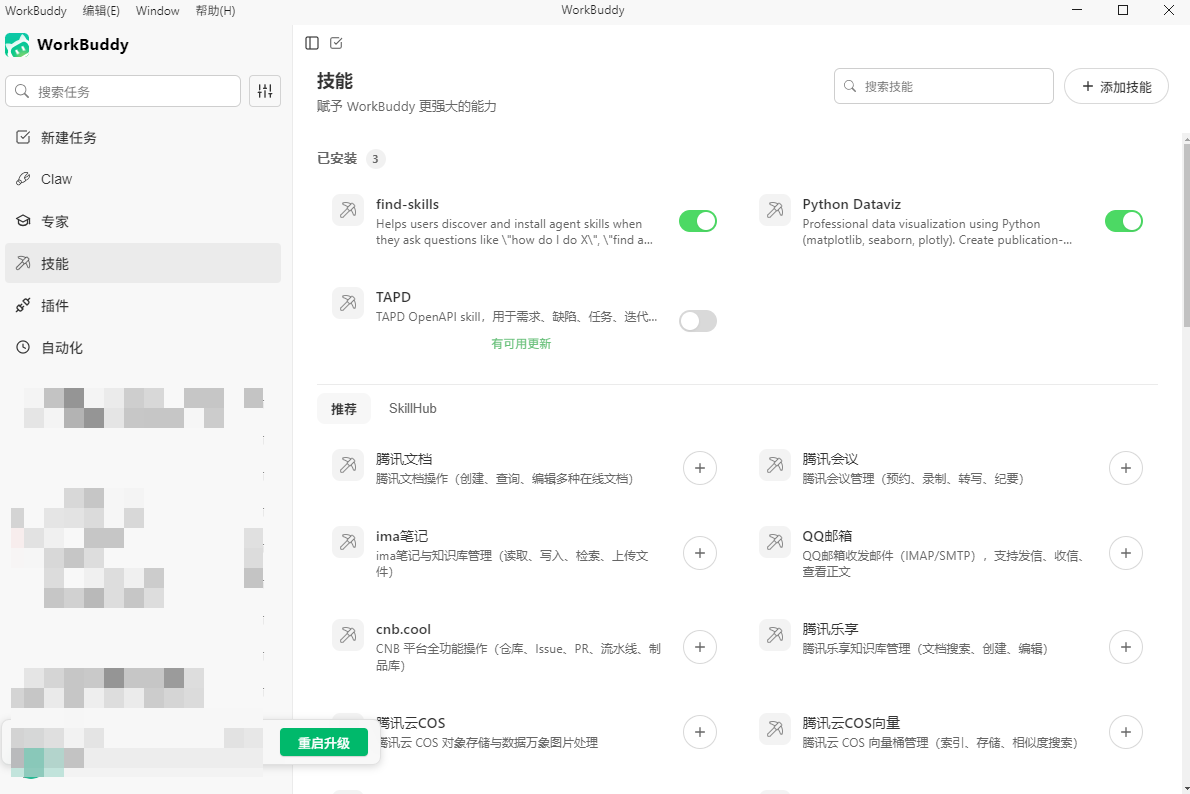Viewport: 1190px width, 794px height.
Task: Click the 腾讯文档 skill icon
Action: 348,465
